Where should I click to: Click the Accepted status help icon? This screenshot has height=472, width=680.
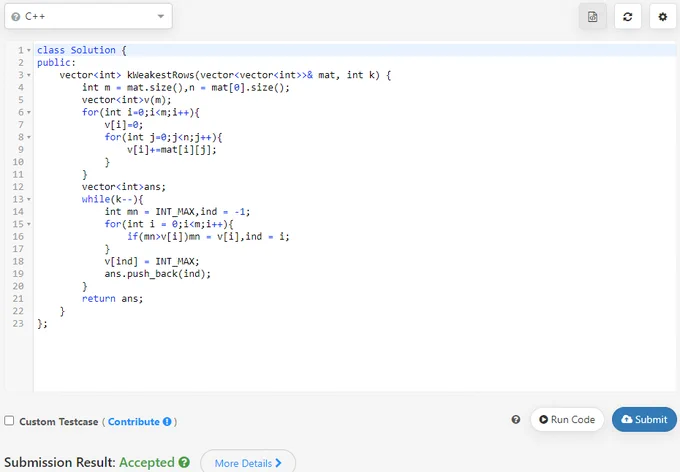[x=184, y=462]
